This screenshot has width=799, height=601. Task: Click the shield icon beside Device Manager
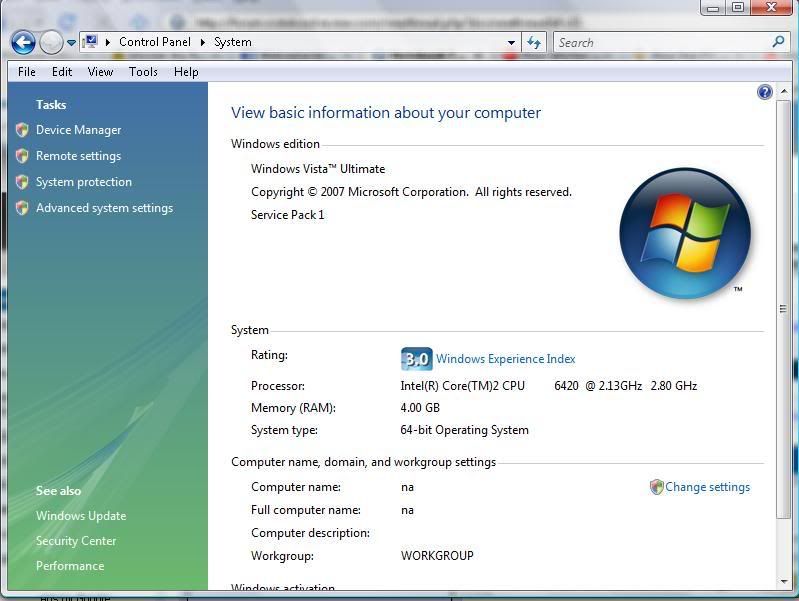point(22,130)
